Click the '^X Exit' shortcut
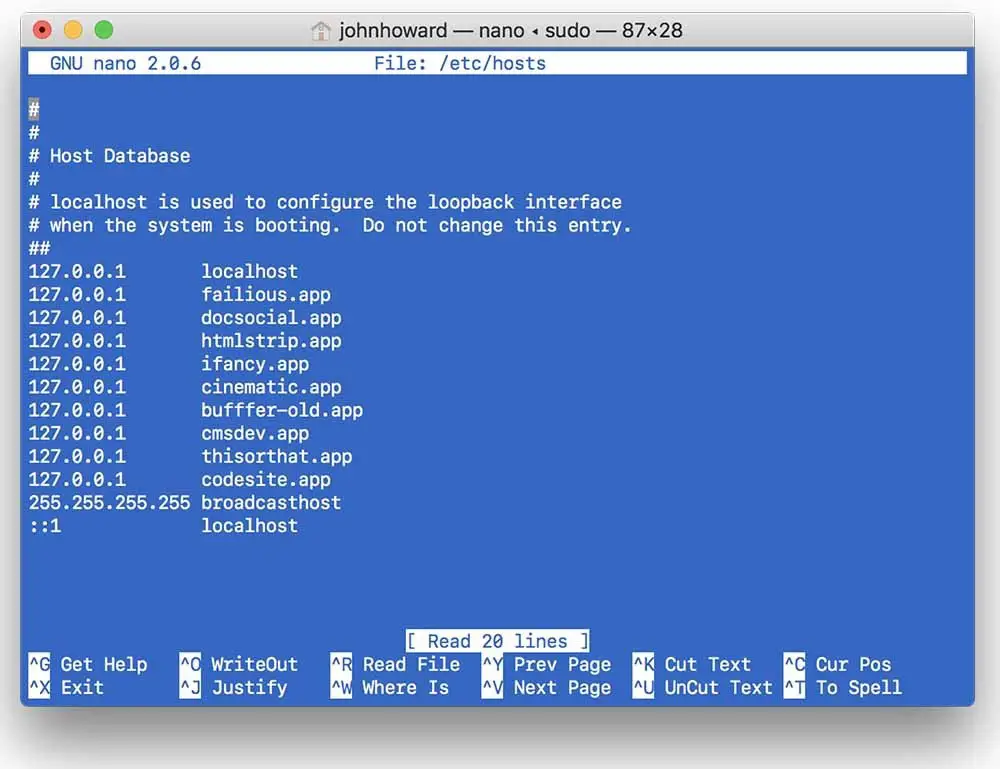This screenshot has width=1000, height=769. (66, 687)
